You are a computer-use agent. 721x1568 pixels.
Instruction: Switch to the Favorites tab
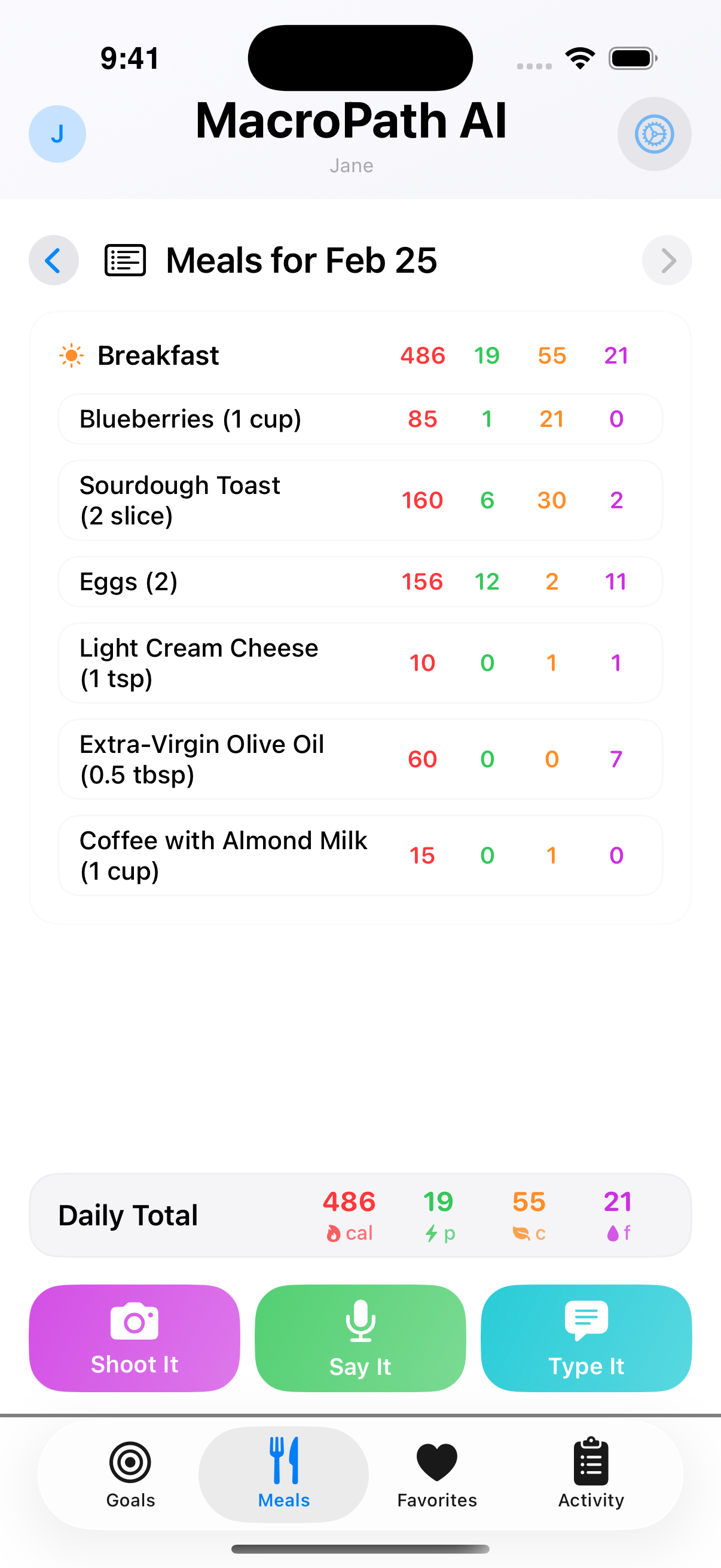[x=437, y=1474]
